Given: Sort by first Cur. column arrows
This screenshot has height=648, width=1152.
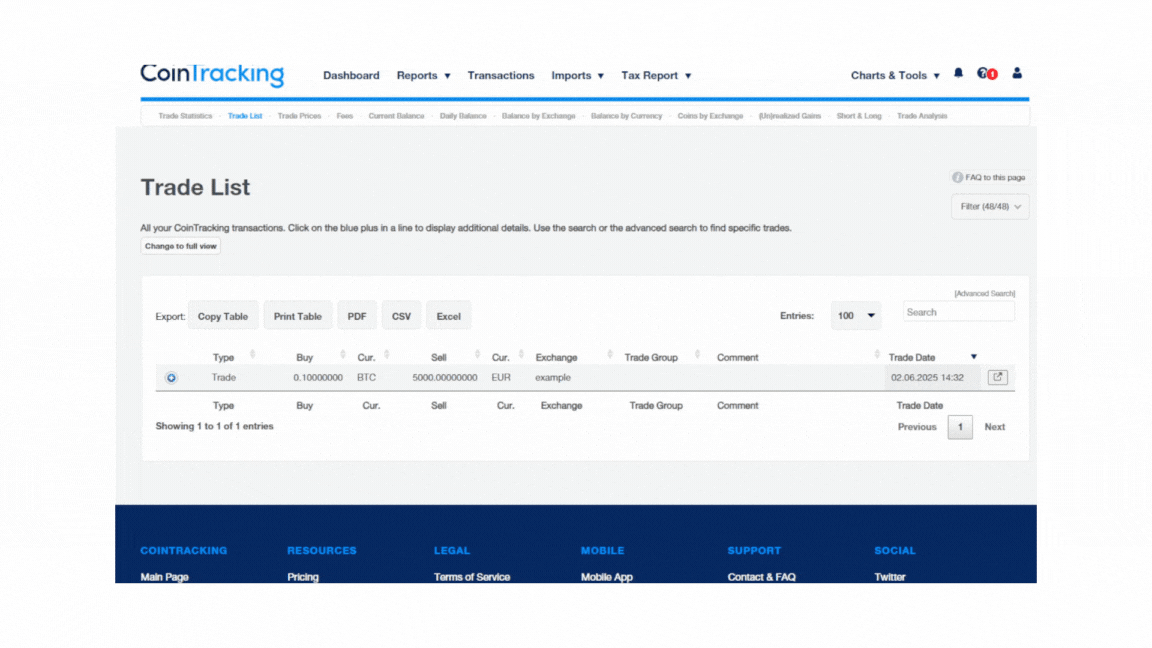Looking at the screenshot, I should (x=386, y=355).
